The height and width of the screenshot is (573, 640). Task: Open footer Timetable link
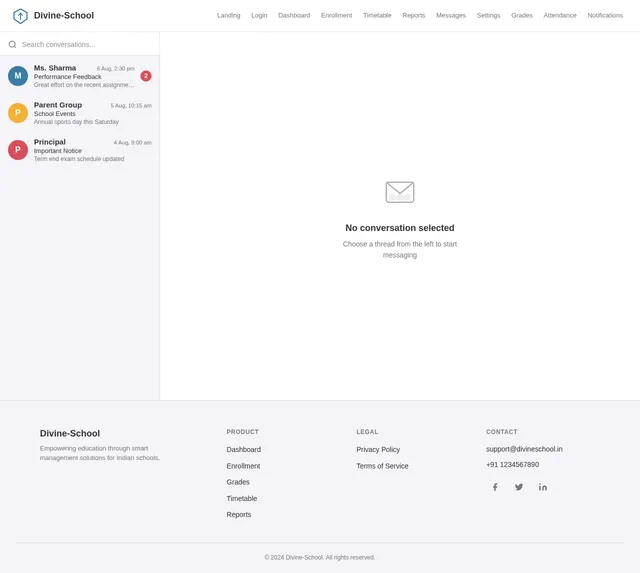coord(242,498)
